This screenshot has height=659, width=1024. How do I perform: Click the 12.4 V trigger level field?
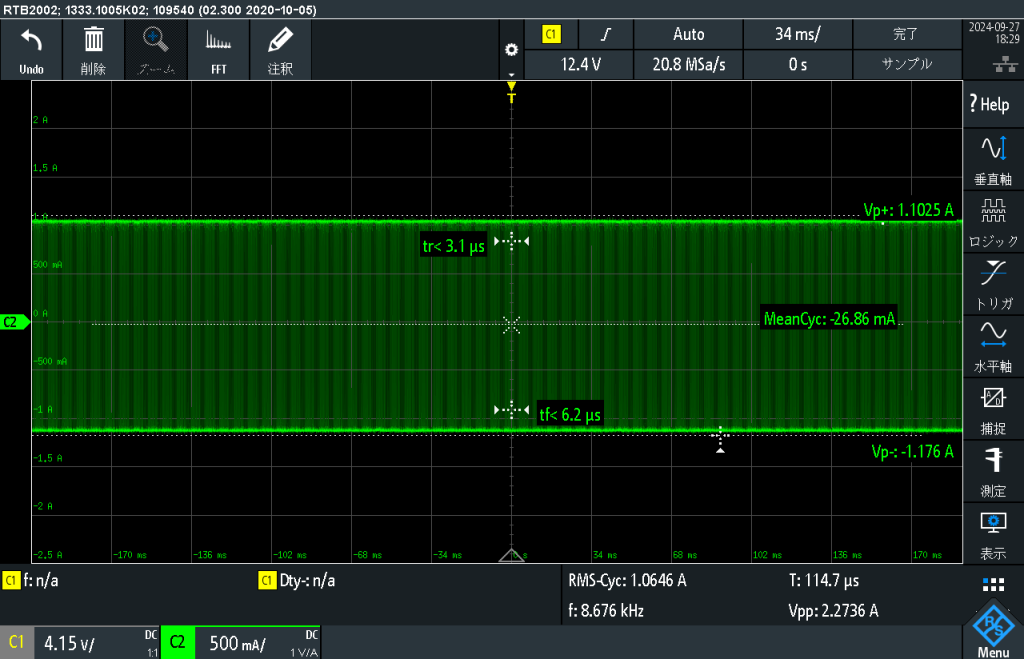[x=580, y=64]
